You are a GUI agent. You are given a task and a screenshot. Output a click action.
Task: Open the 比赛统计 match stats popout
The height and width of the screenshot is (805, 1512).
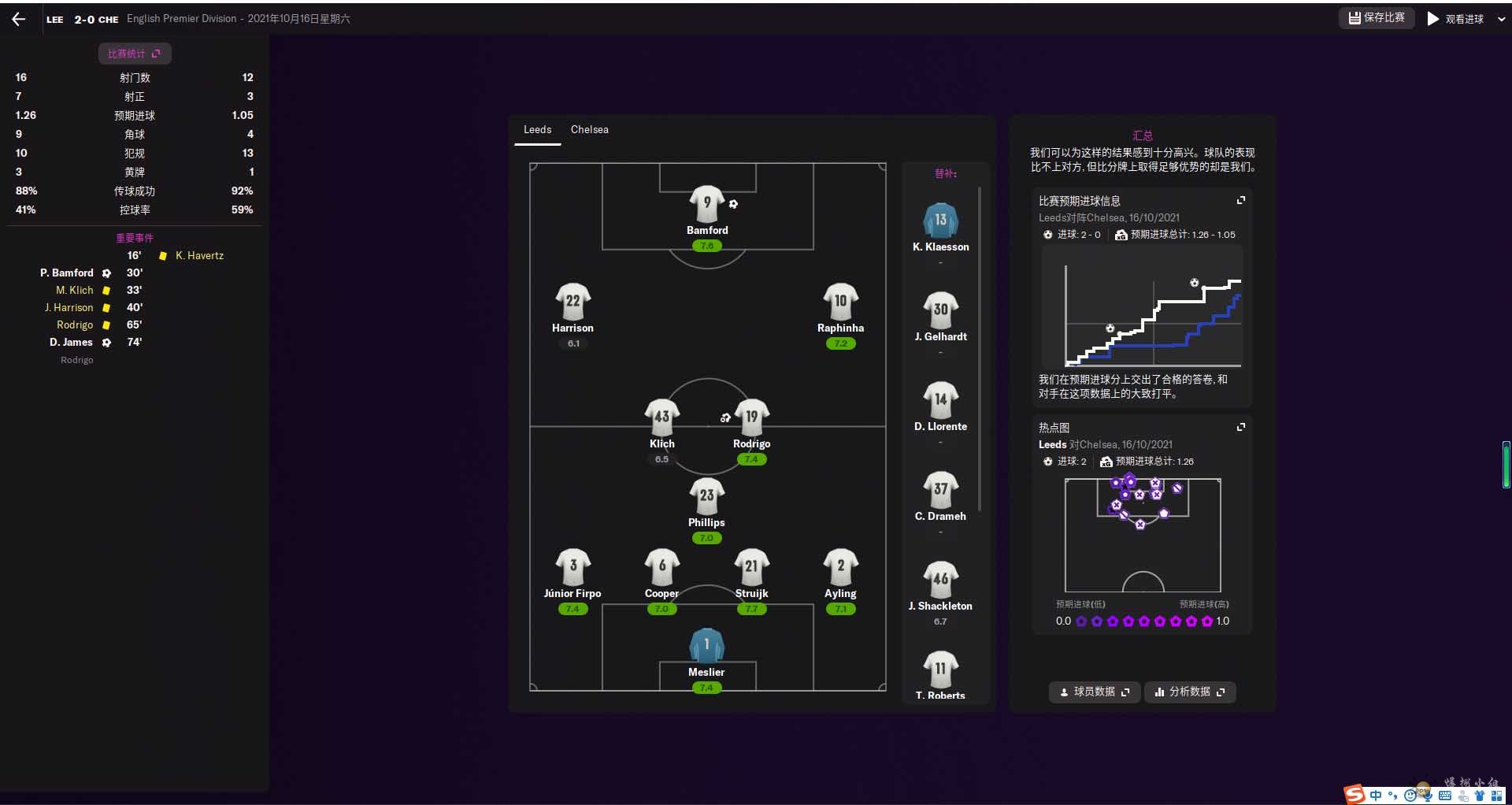(135, 54)
